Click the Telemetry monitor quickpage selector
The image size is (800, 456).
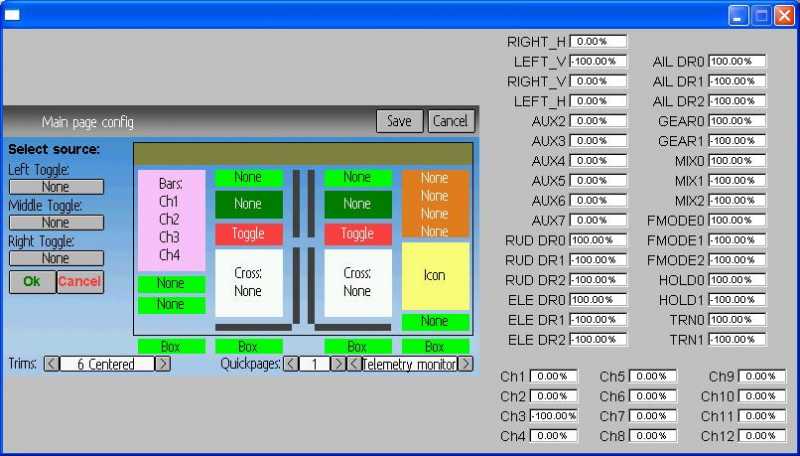point(410,364)
